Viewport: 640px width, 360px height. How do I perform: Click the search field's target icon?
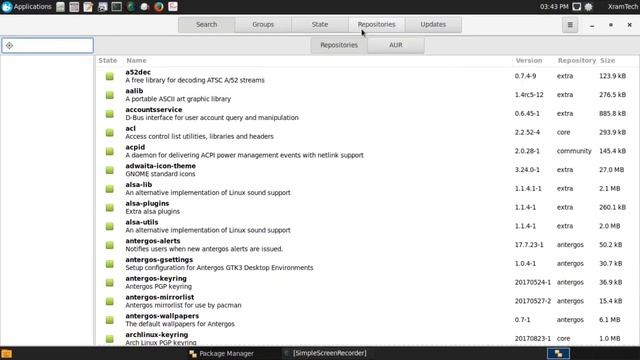click(9, 45)
